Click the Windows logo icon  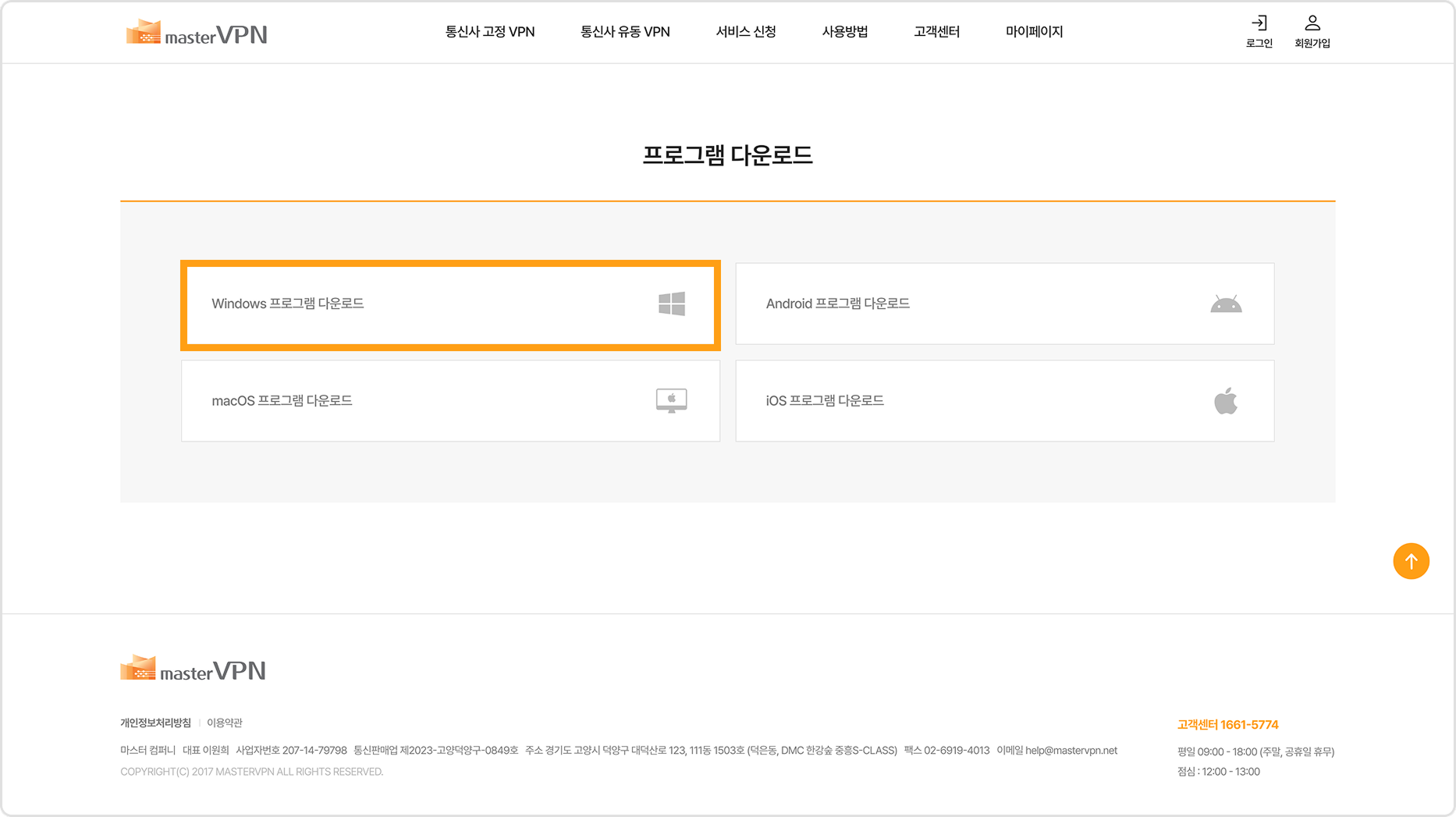coord(671,304)
